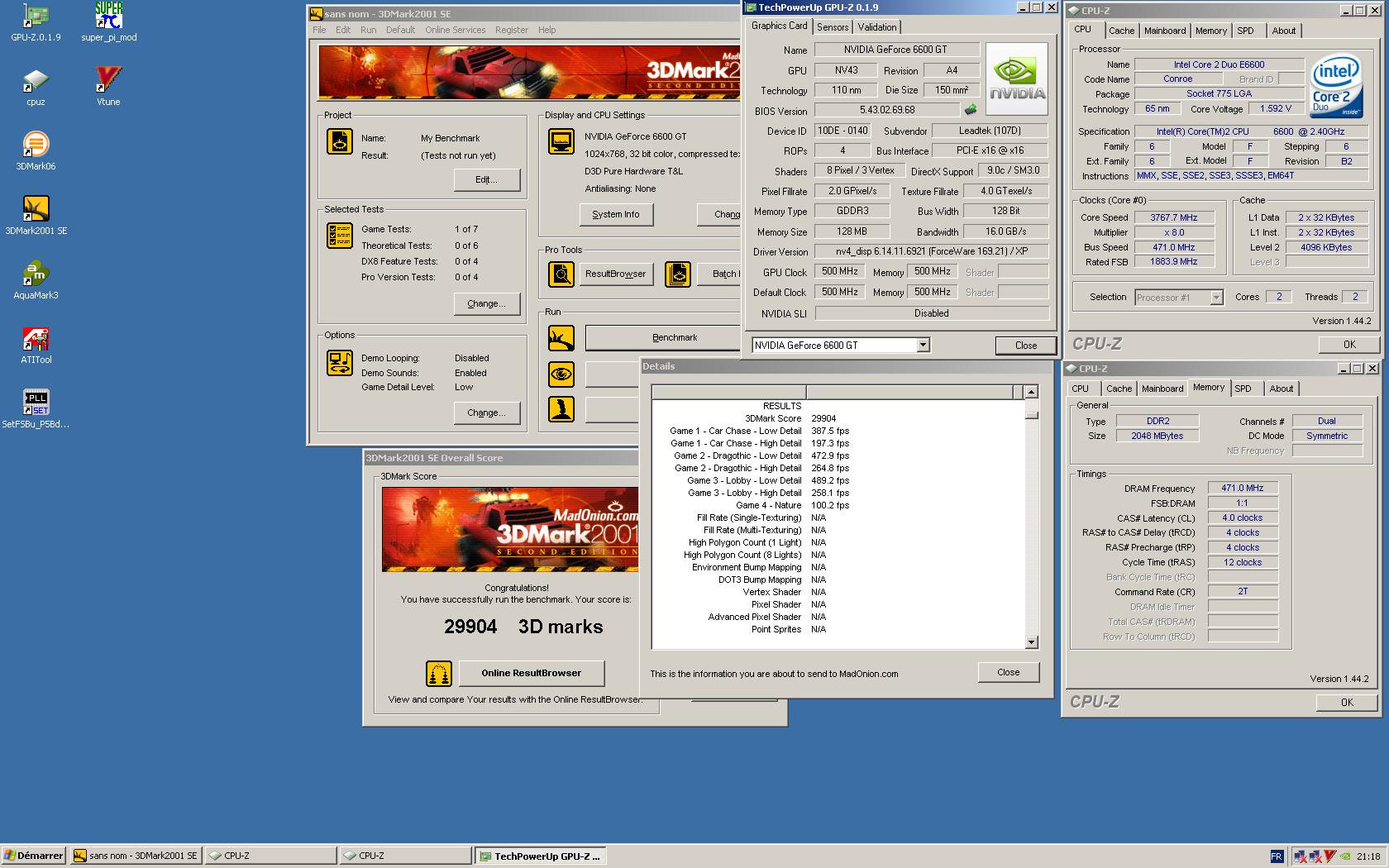Click the NVIDIA tray icon in system tray
The image size is (1389, 868).
pos(1347,856)
